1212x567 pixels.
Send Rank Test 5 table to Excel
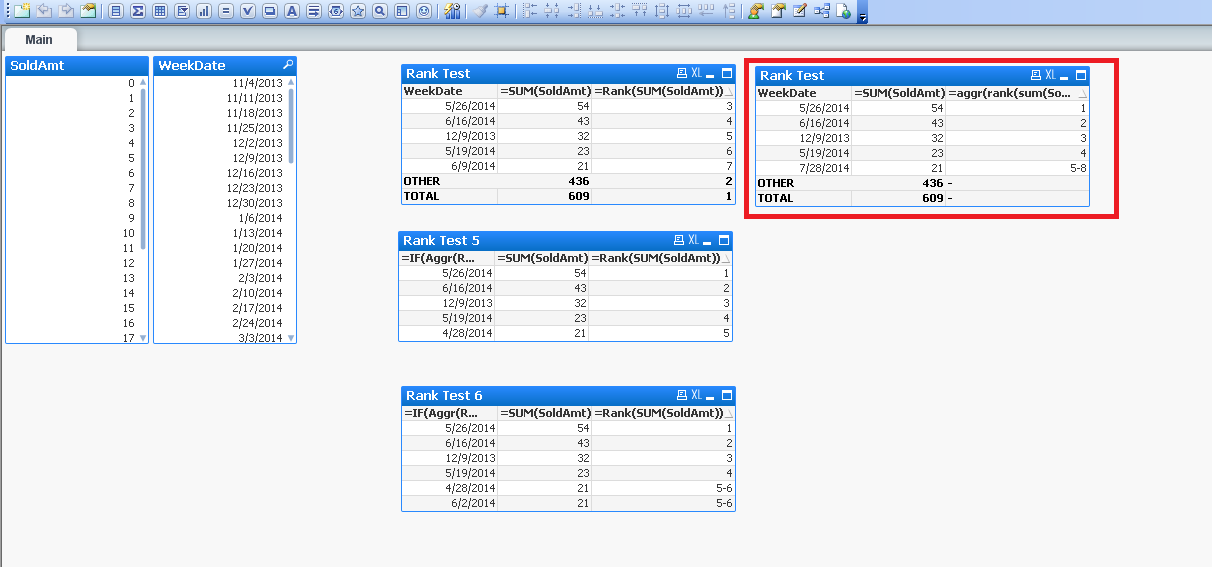(x=696, y=240)
